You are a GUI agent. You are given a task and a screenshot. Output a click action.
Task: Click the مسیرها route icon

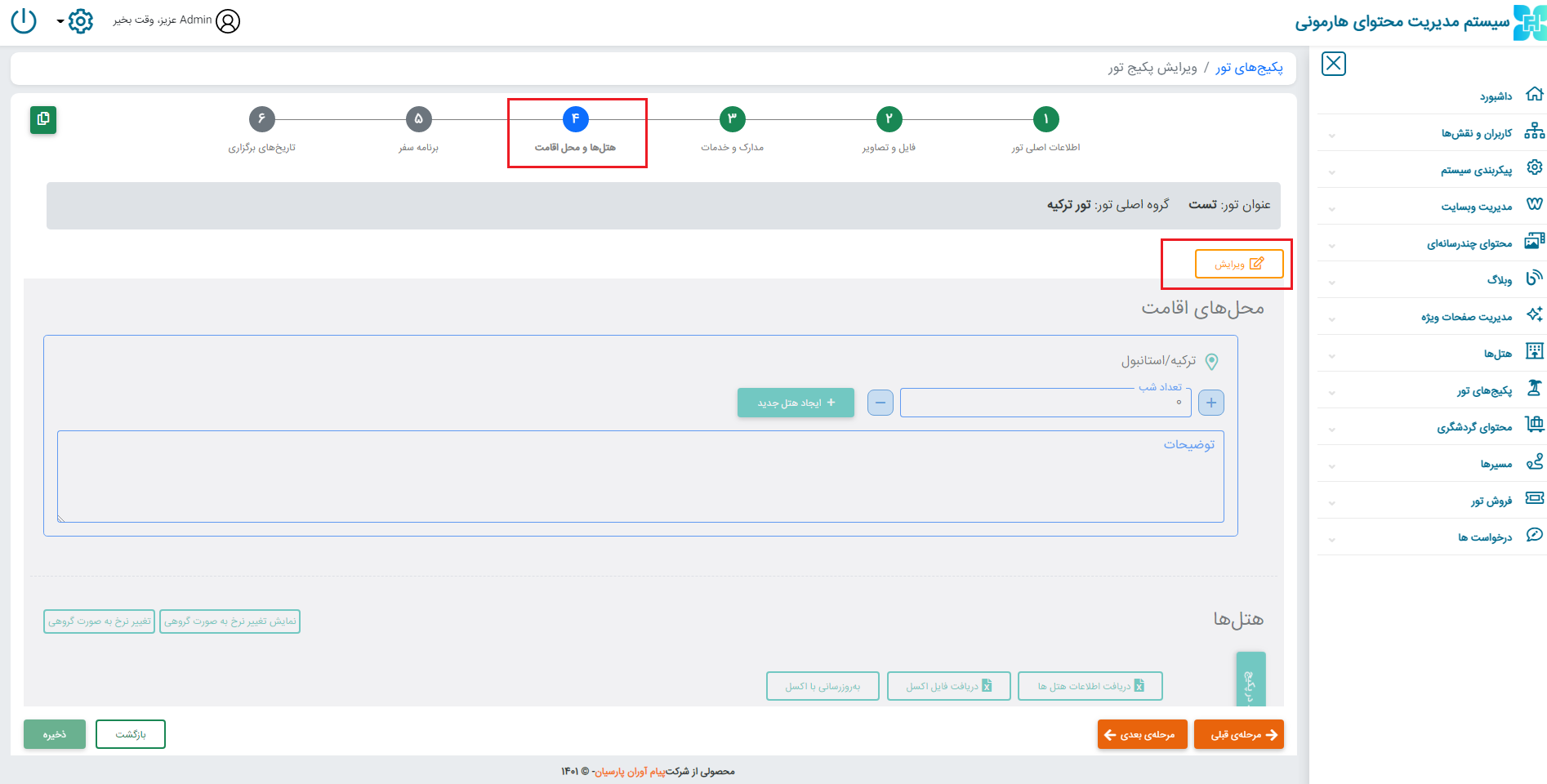pyautogui.click(x=1534, y=462)
